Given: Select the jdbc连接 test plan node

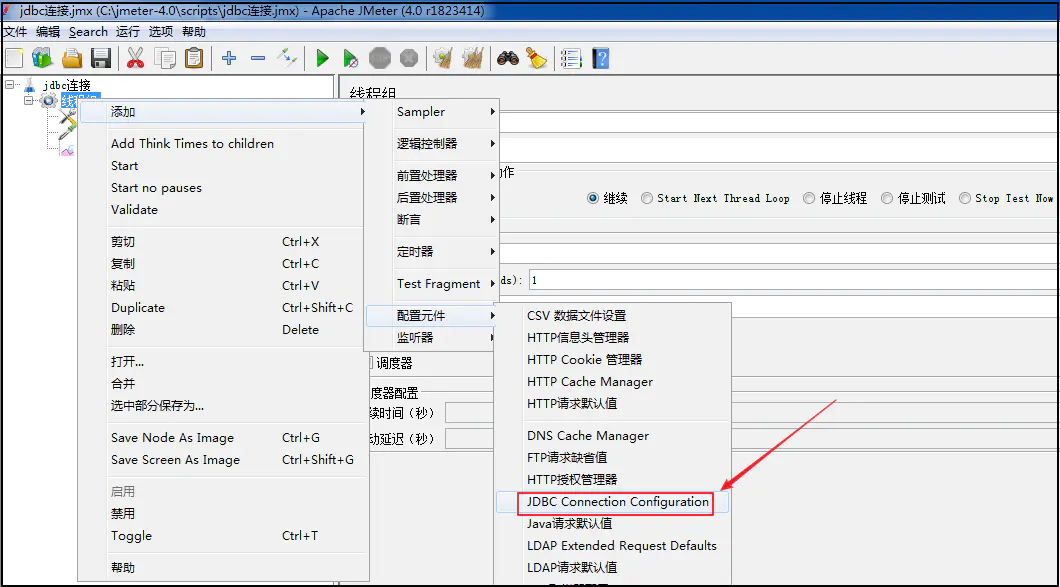Looking at the screenshot, I should click(x=66, y=85).
